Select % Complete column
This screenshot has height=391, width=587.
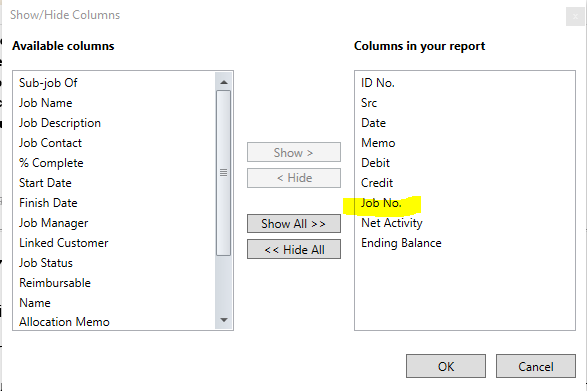[51, 163]
